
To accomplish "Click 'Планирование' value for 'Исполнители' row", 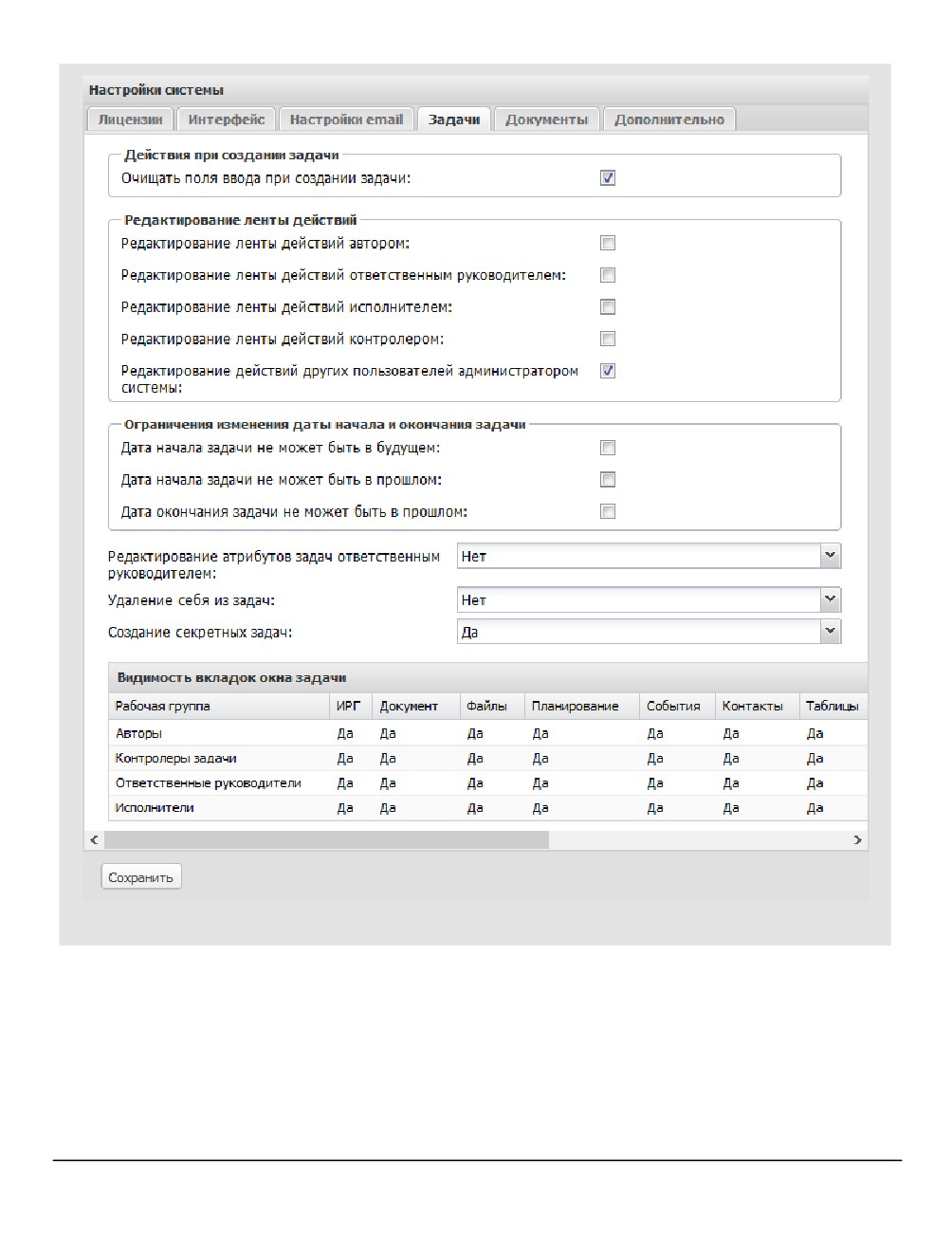I will click(x=540, y=808).
